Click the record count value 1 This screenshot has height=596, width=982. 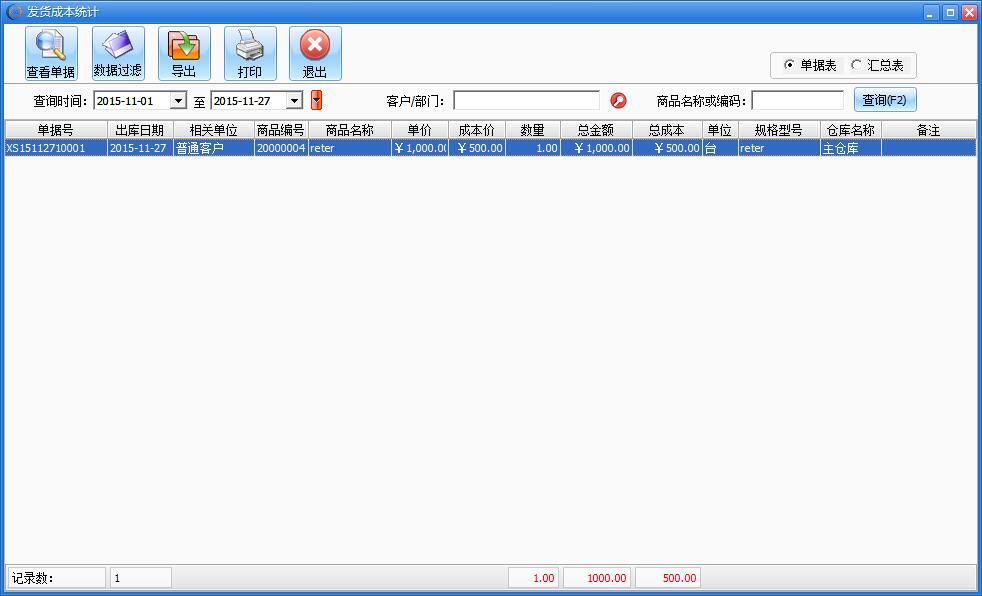(141, 578)
